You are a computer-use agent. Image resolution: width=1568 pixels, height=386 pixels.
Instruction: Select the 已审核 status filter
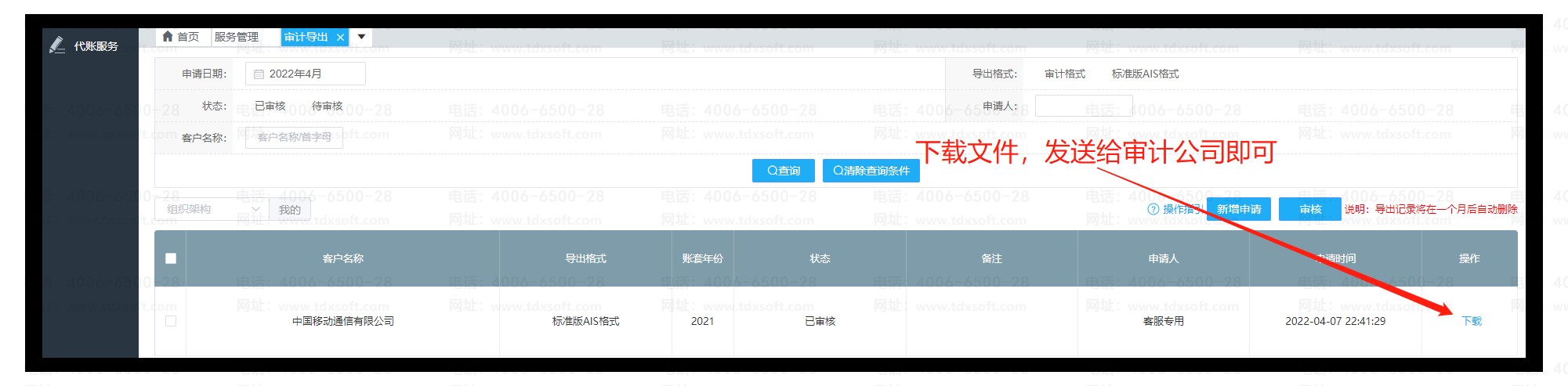point(270,106)
